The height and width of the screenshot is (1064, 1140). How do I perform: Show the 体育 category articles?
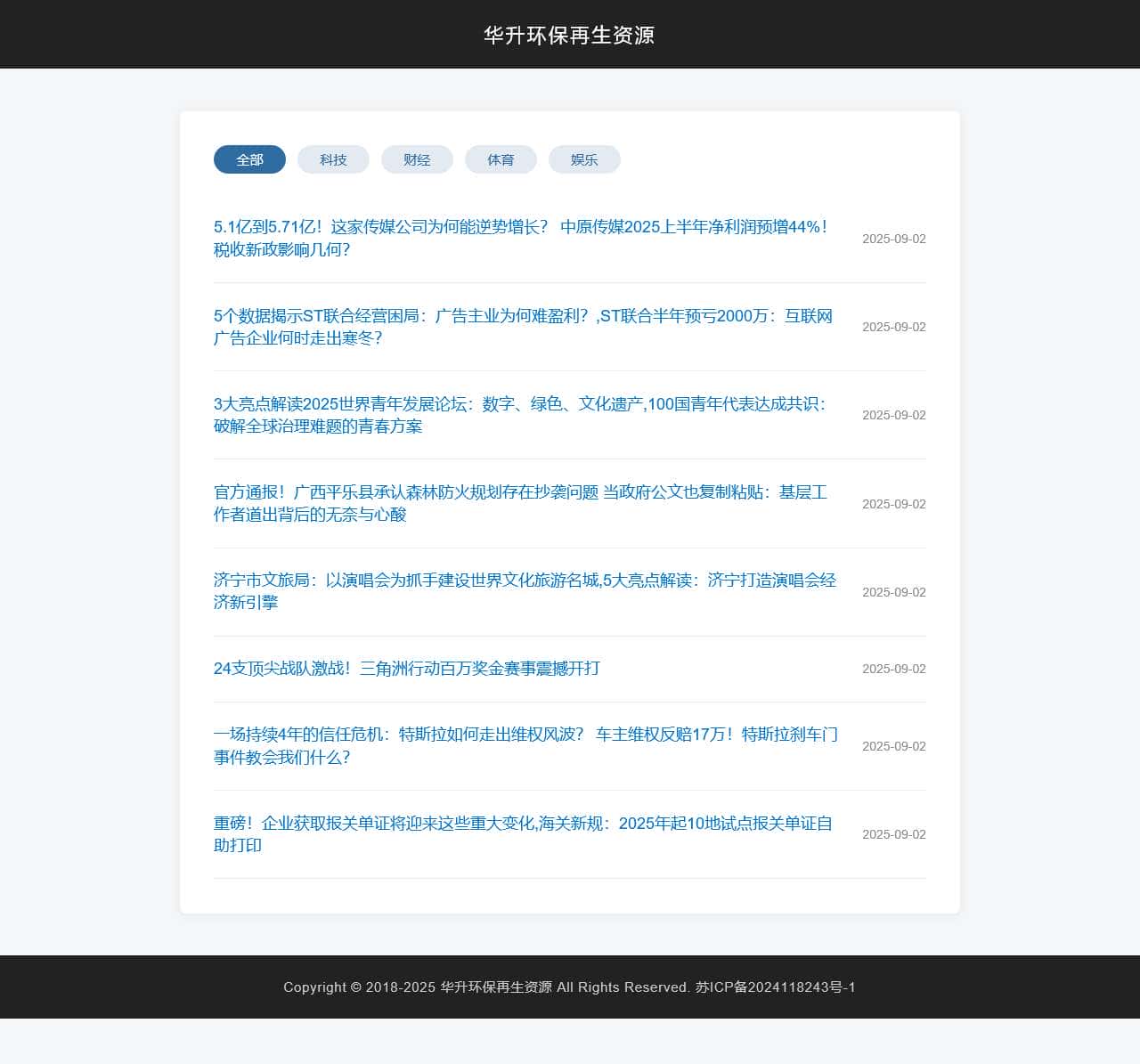pos(501,159)
